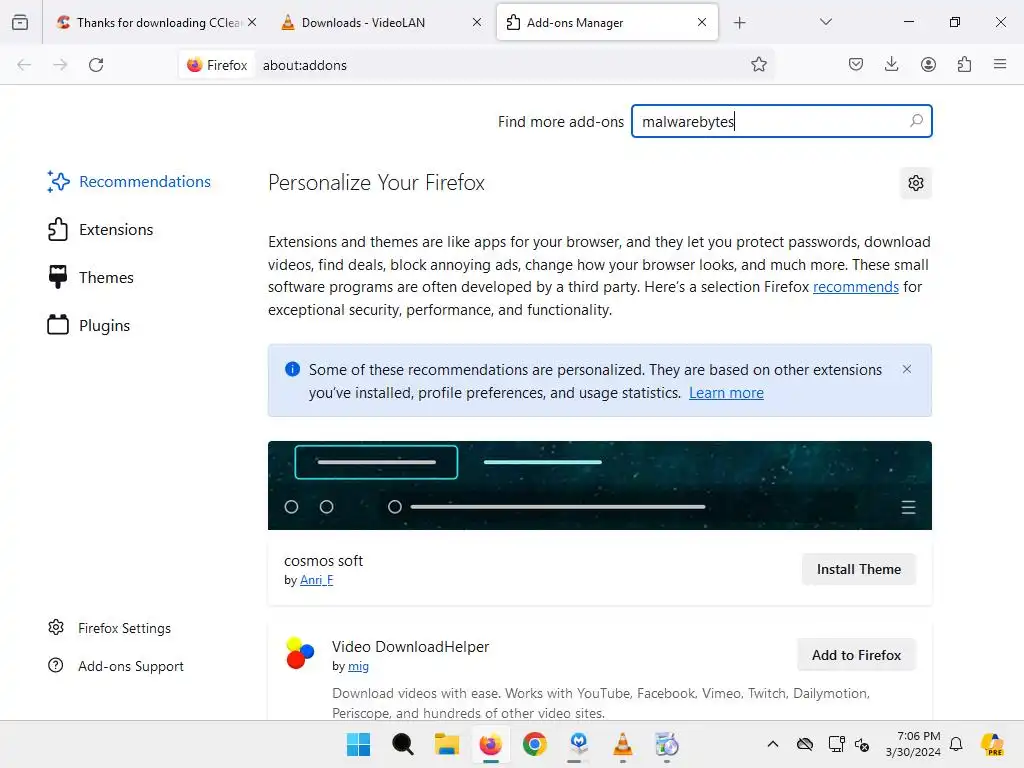Close the CCleaner download tab

click(252, 22)
